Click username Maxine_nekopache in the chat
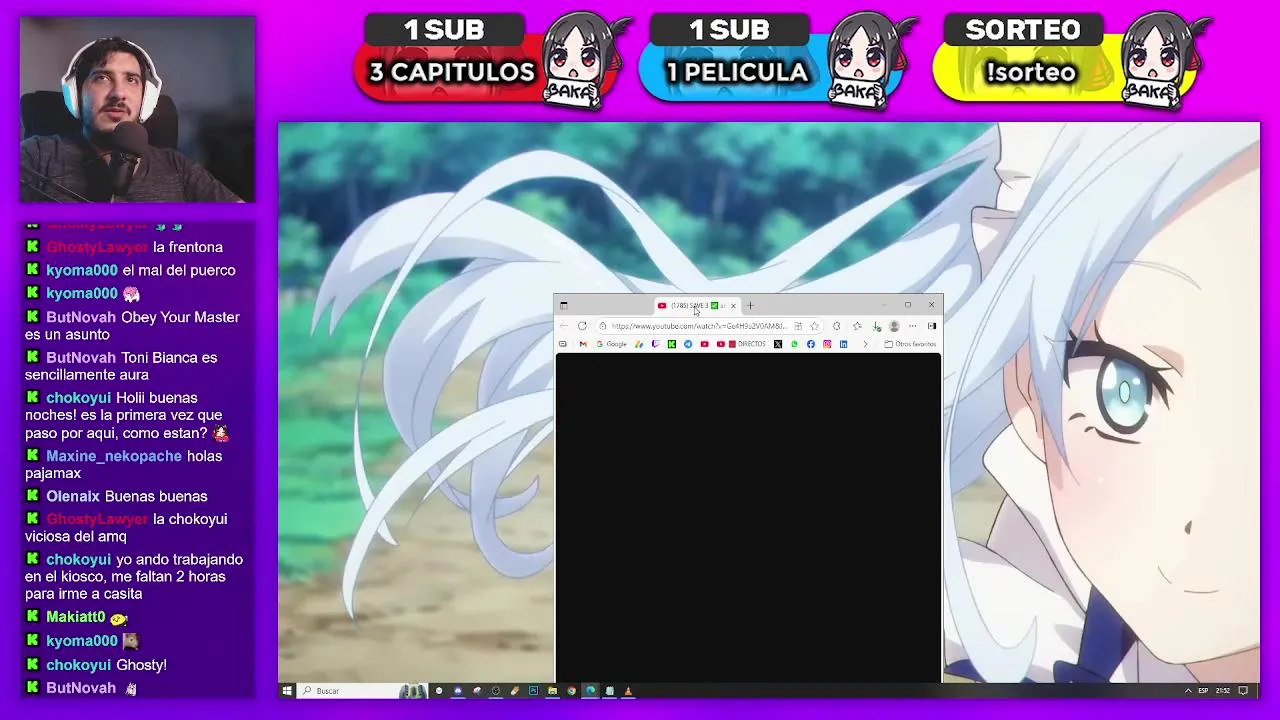 (114, 456)
